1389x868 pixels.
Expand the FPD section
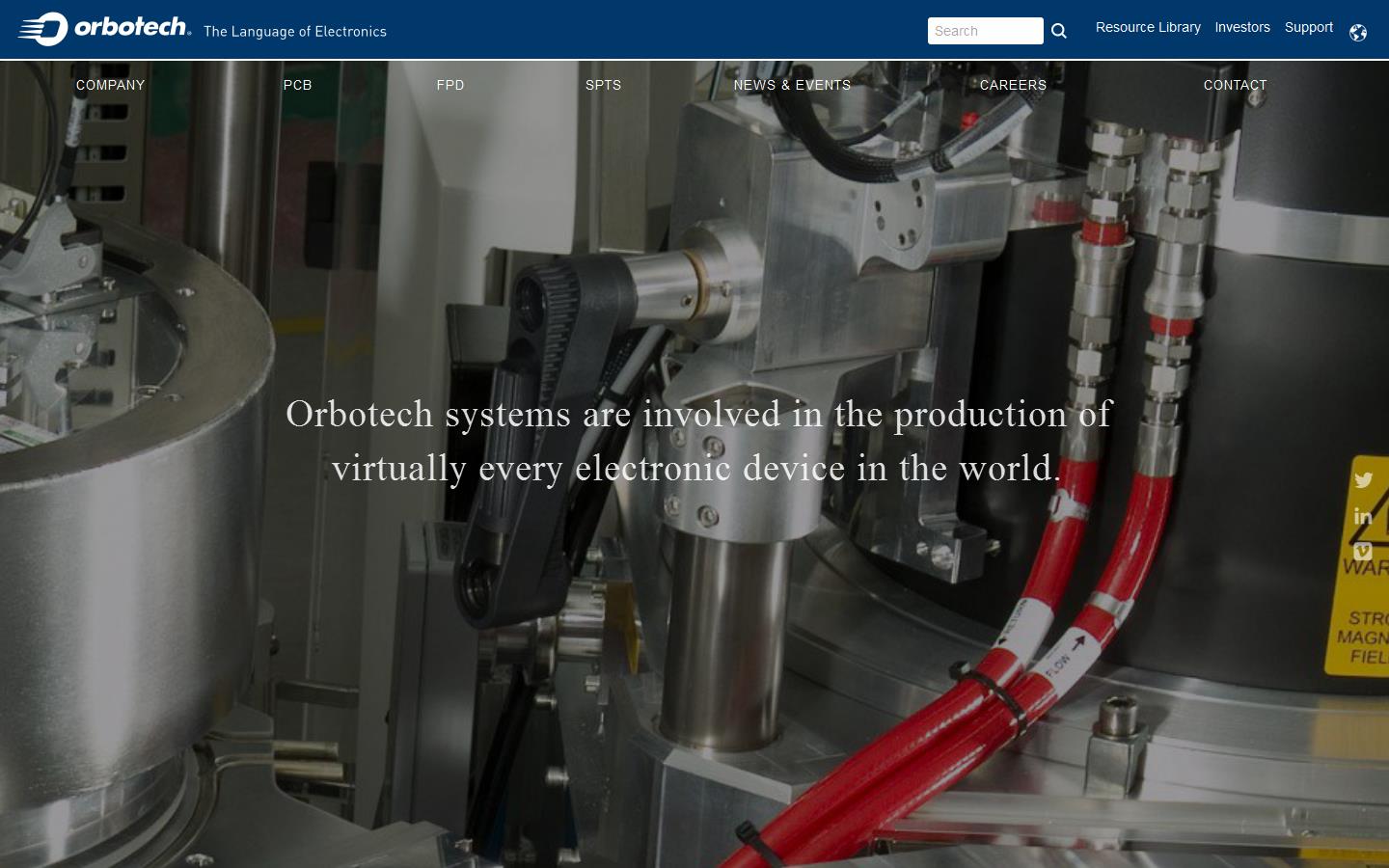[x=450, y=85]
